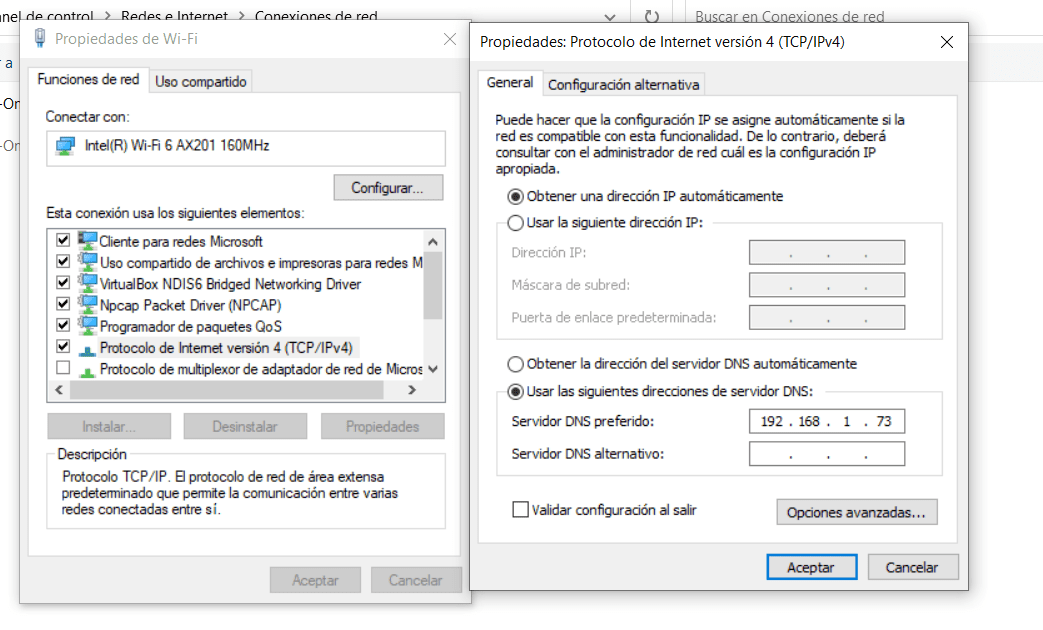Select VirtualBox NDIS6 Bridged Networking Driver row text
Viewport: 1043px width, 630px height.
point(230,284)
